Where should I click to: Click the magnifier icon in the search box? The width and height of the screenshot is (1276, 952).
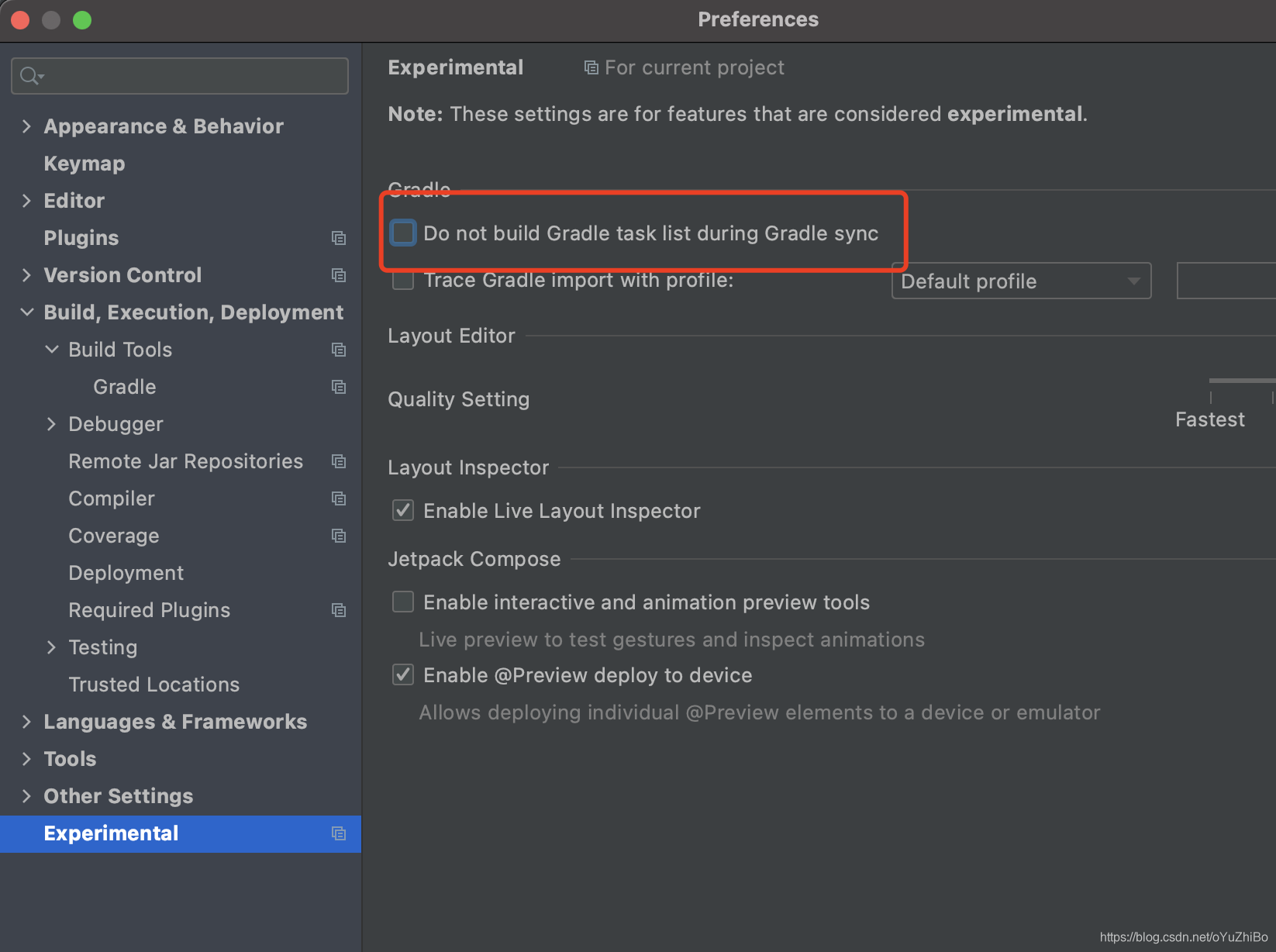coord(29,75)
